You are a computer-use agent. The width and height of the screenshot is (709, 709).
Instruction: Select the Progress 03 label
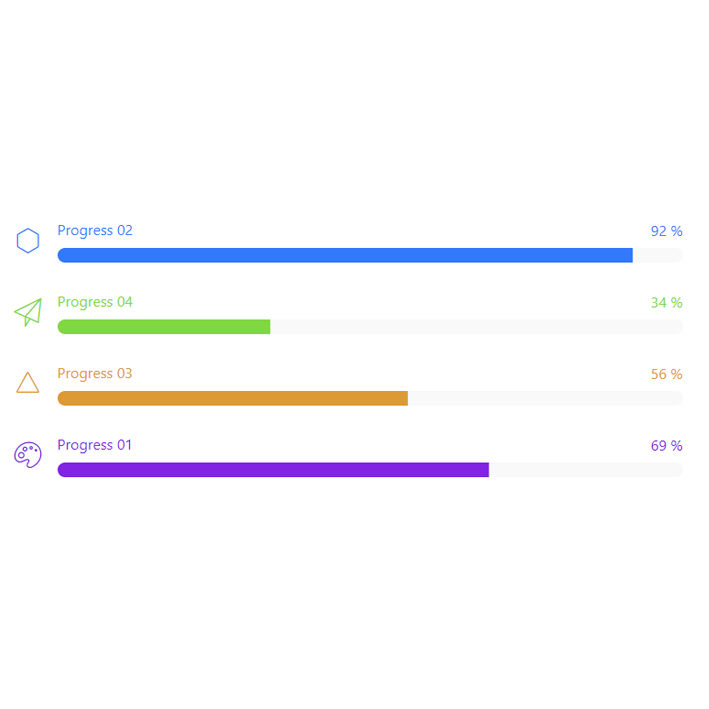pos(95,374)
